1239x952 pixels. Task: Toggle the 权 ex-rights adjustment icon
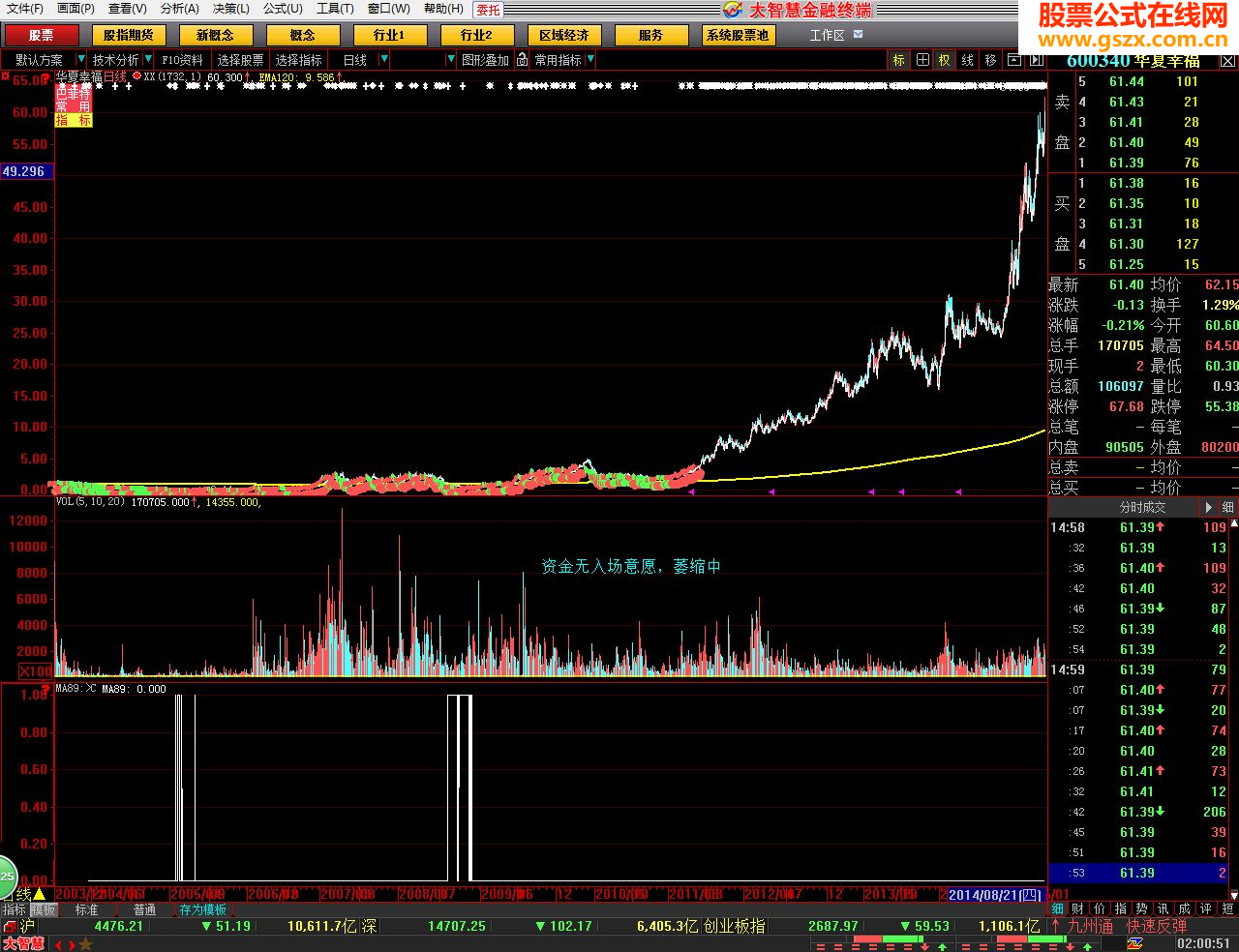click(944, 60)
